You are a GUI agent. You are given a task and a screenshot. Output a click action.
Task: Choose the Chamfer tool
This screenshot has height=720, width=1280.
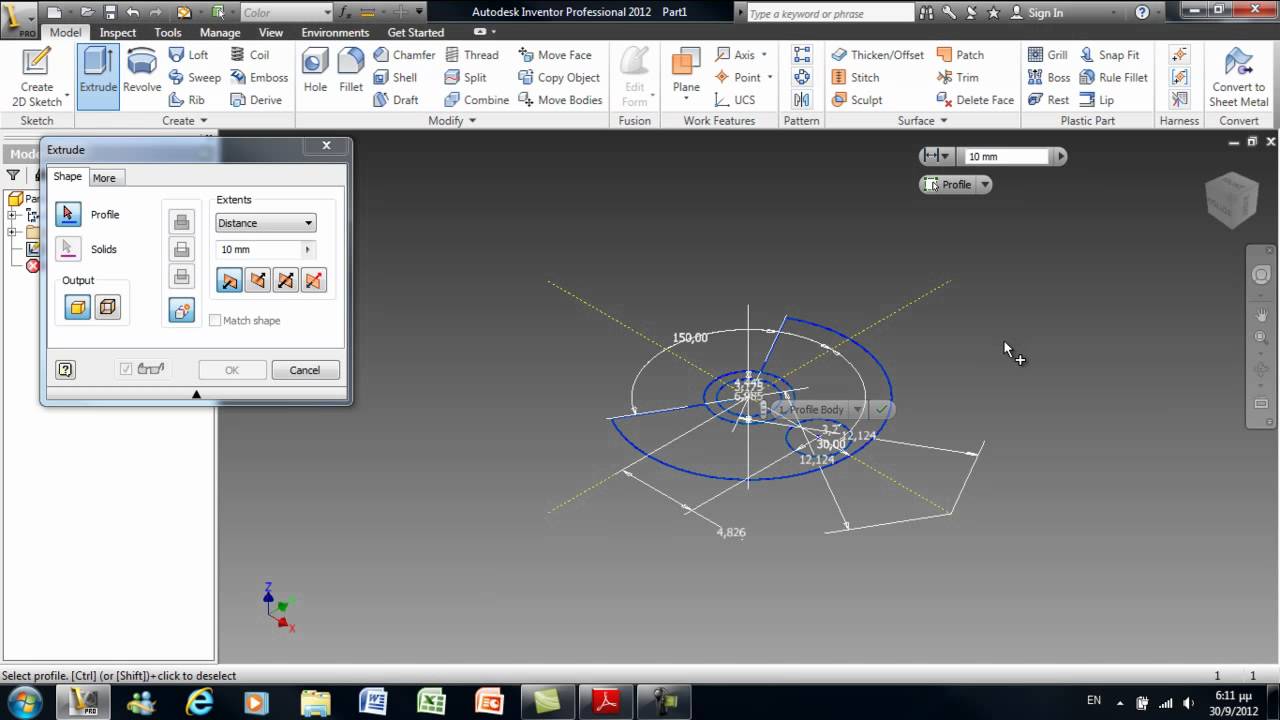[404, 55]
